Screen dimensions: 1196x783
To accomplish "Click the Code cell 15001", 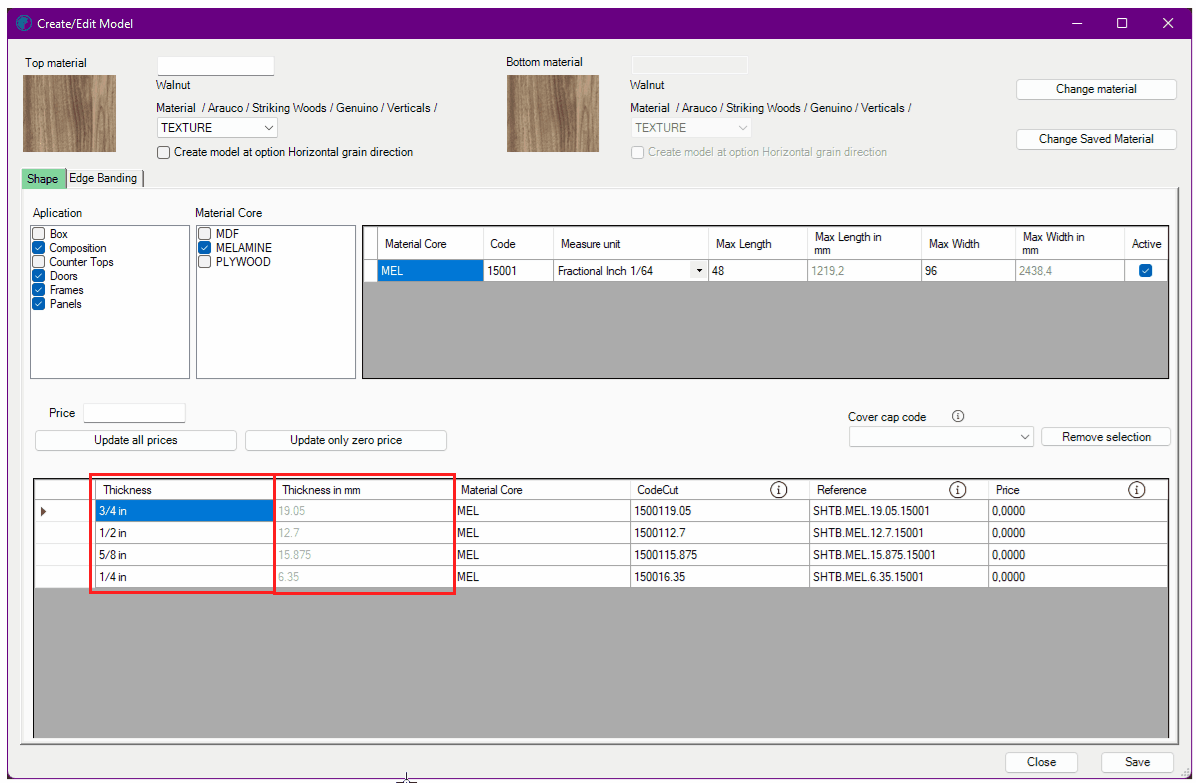I will 519,271.
